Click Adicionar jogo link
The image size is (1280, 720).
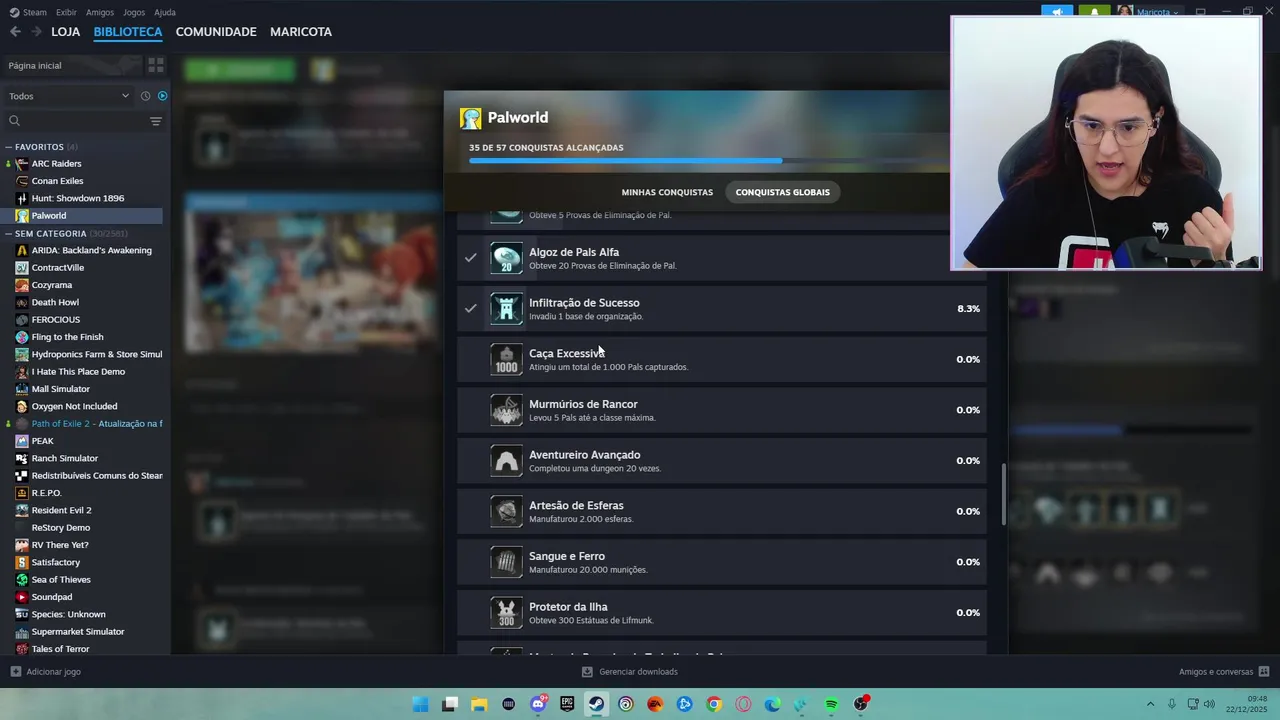pyautogui.click(x=53, y=672)
